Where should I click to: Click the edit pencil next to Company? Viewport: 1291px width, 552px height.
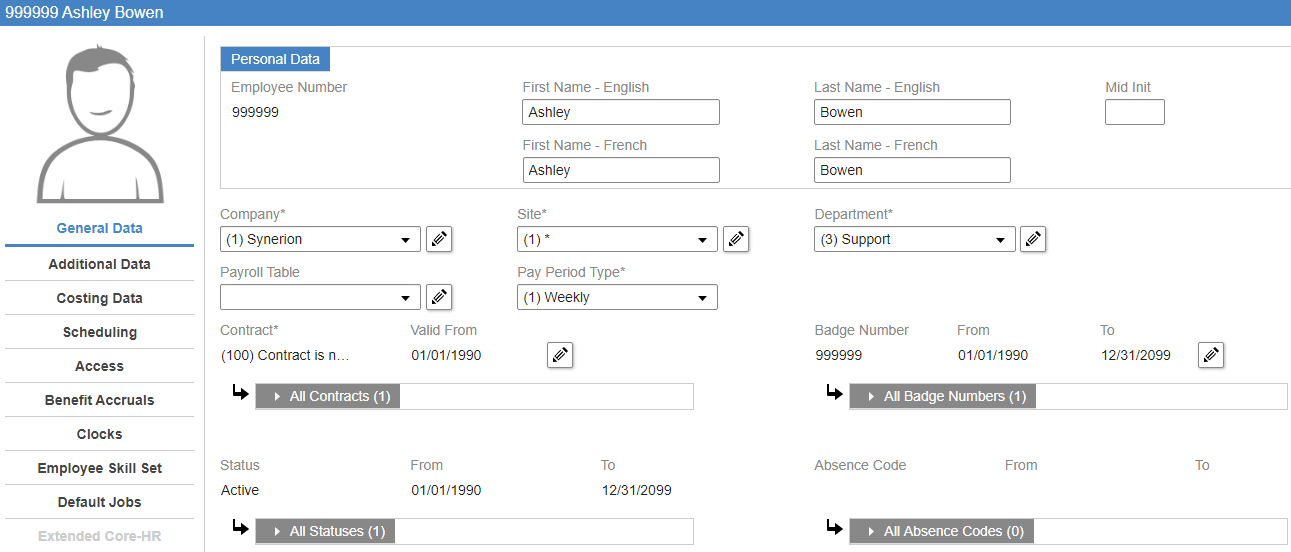point(439,240)
